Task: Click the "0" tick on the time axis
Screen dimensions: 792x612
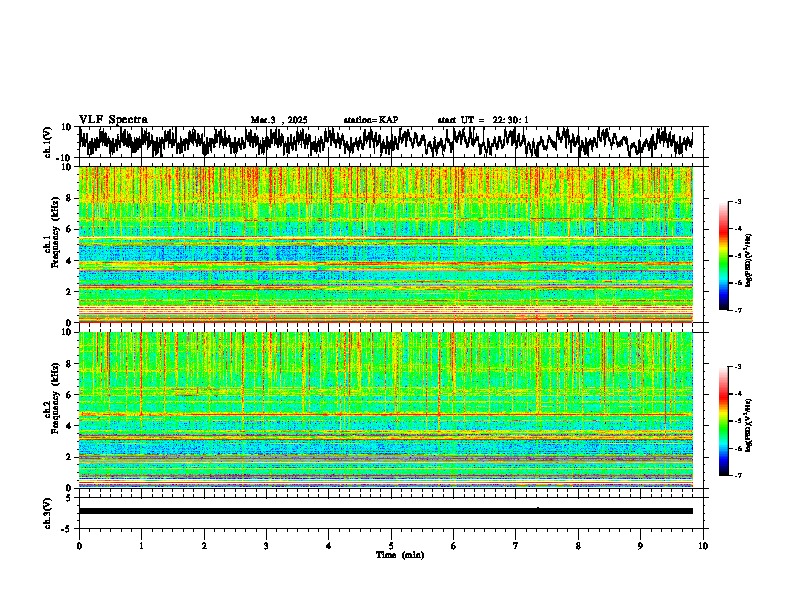Action: coord(79,546)
